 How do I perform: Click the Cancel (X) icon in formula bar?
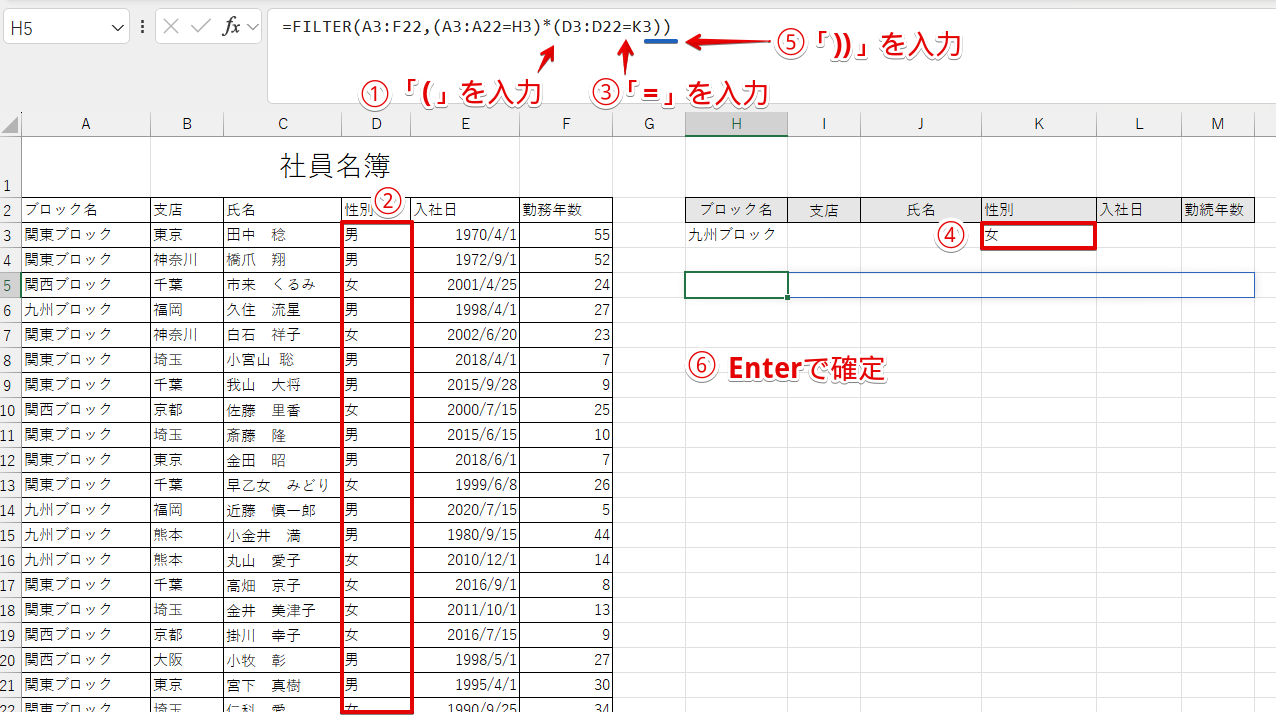(x=171, y=27)
